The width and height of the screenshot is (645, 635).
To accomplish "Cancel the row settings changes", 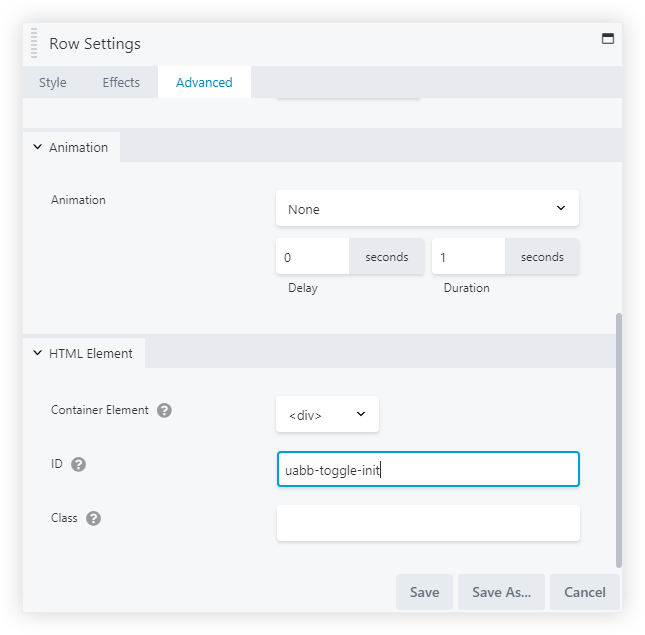I will click(x=585, y=592).
